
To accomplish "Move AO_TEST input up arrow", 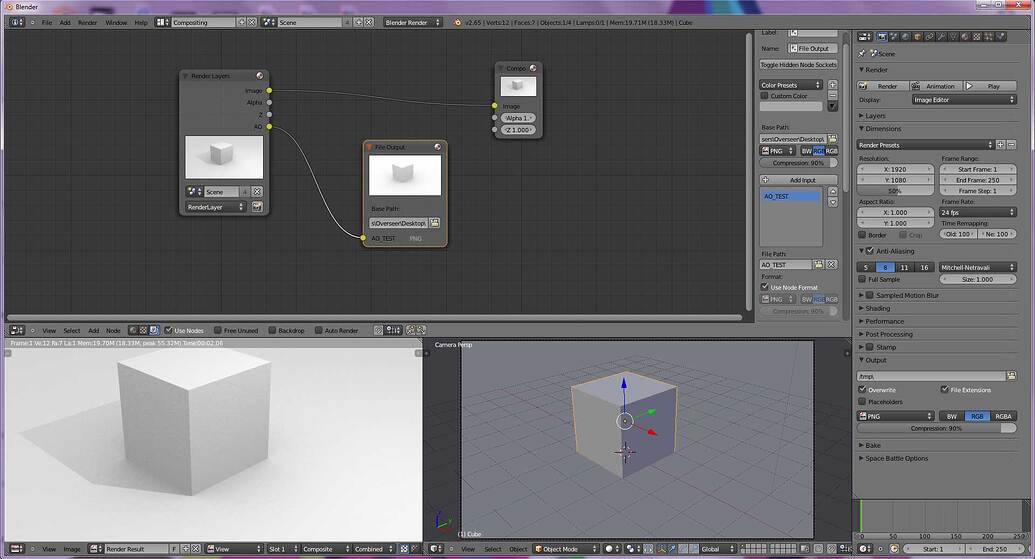I will pyautogui.click(x=832, y=191).
